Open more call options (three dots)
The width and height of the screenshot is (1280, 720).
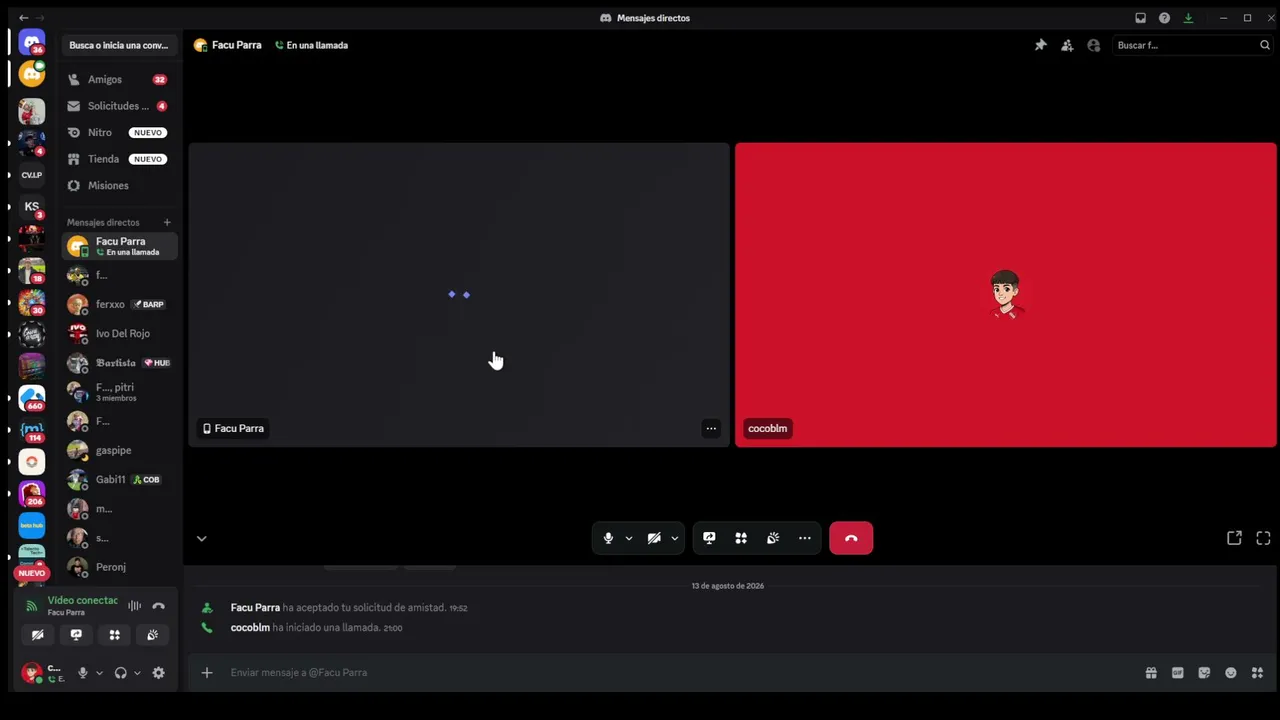coord(805,538)
